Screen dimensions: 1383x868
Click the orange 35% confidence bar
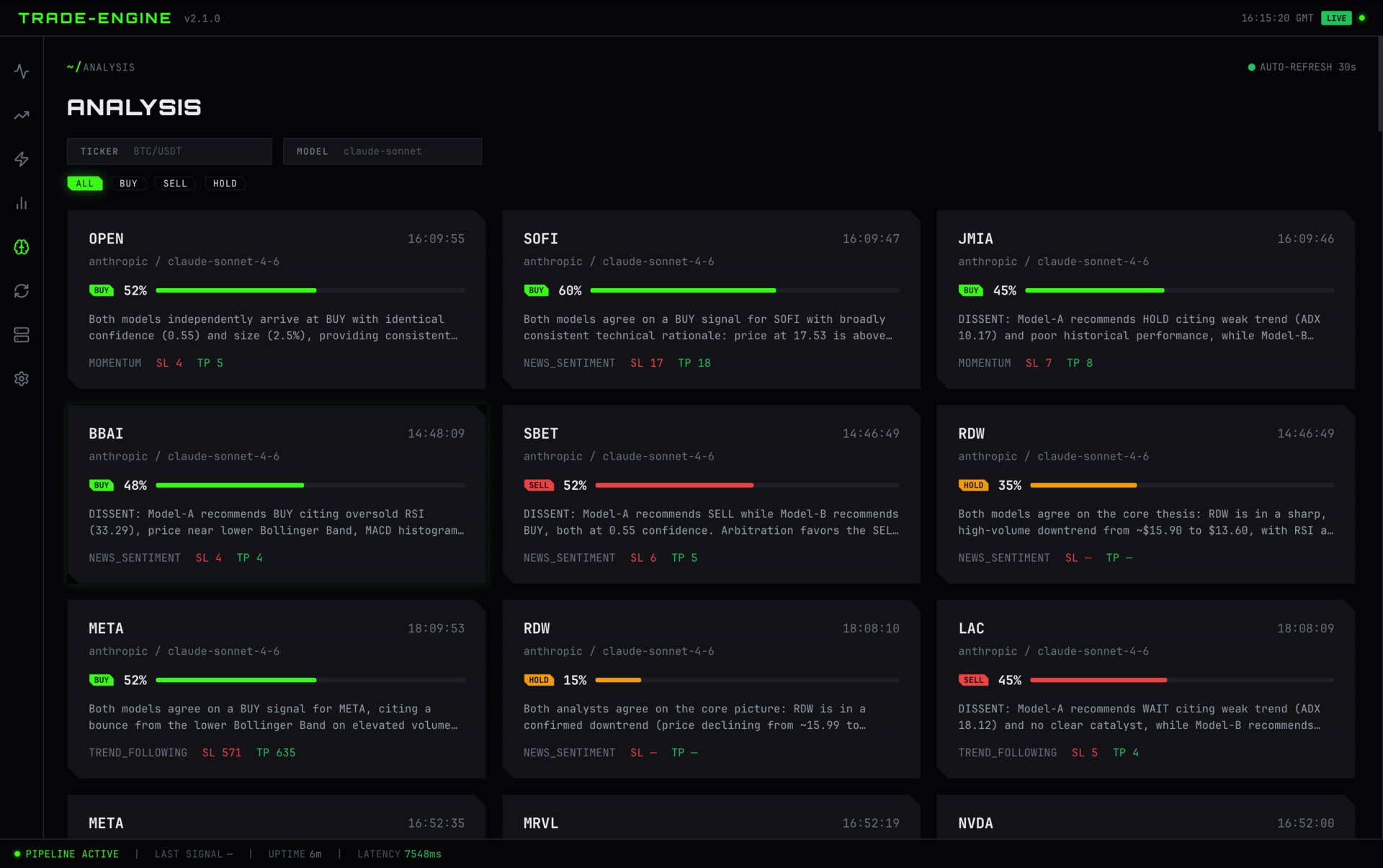pos(1182,486)
